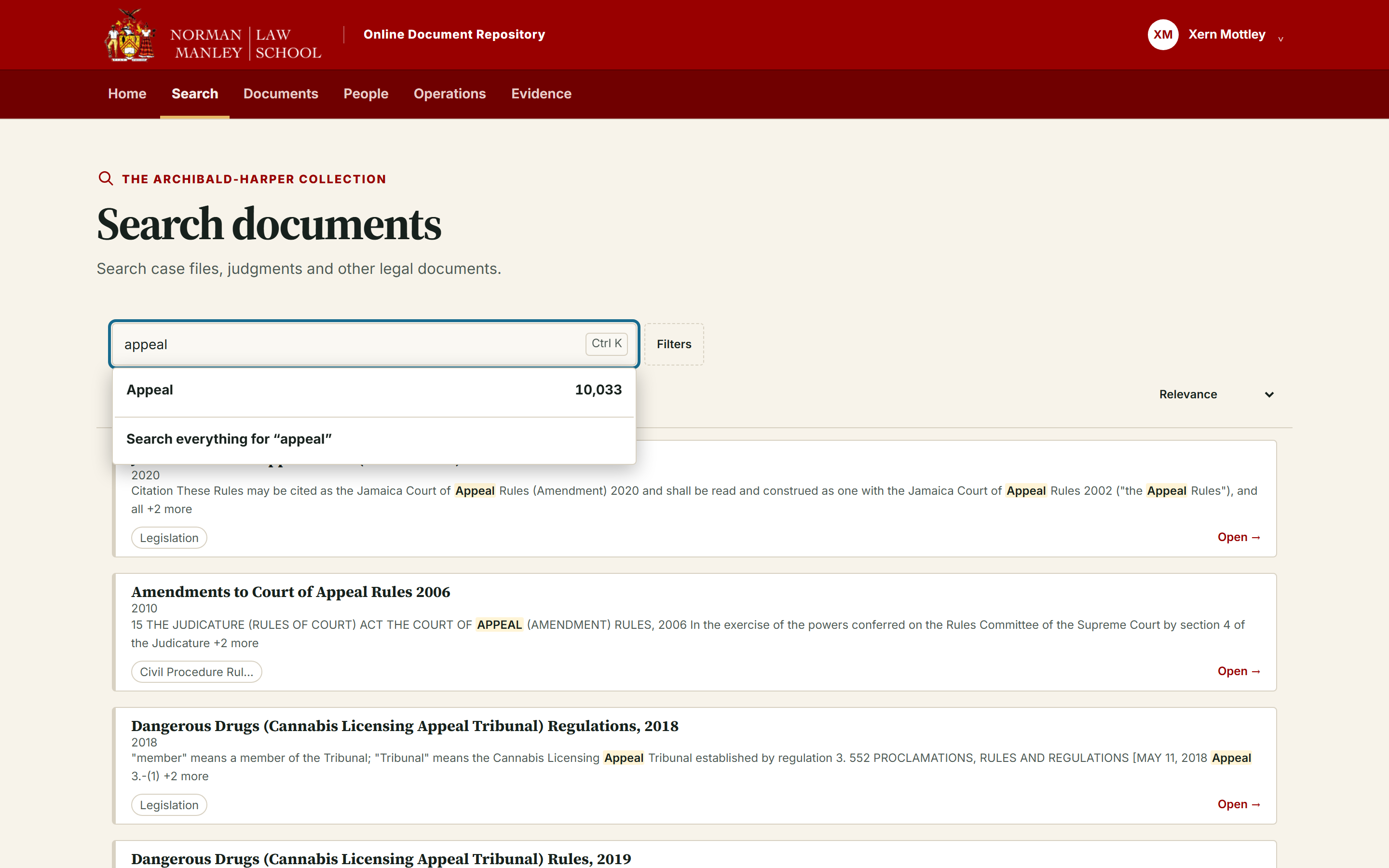1389x868 pixels.
Task: Click THE ARCHIBALD-HARPER COLLECTION label
Action: (x=254, y=179)
